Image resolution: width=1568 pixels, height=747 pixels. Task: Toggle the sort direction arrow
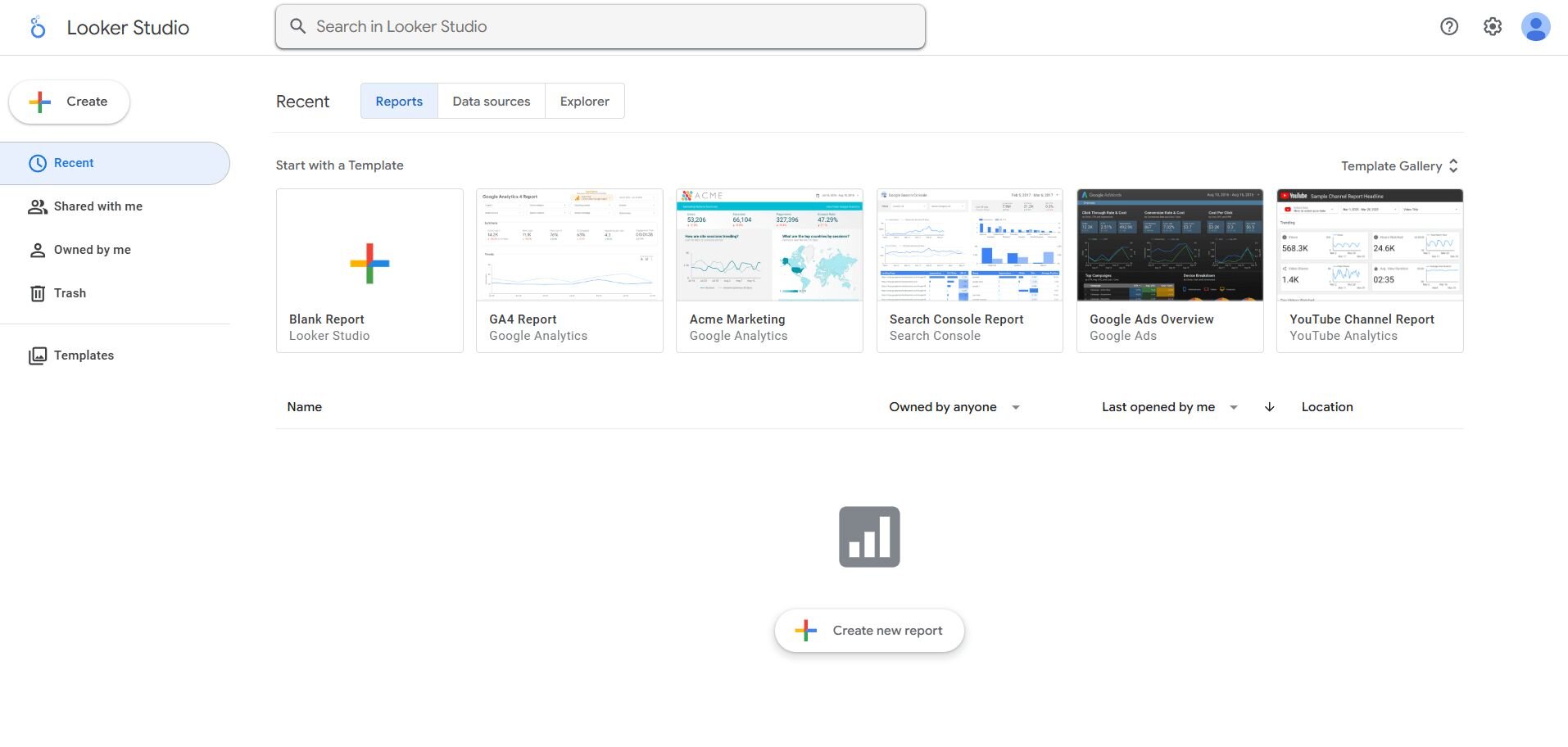point(1269,407)
